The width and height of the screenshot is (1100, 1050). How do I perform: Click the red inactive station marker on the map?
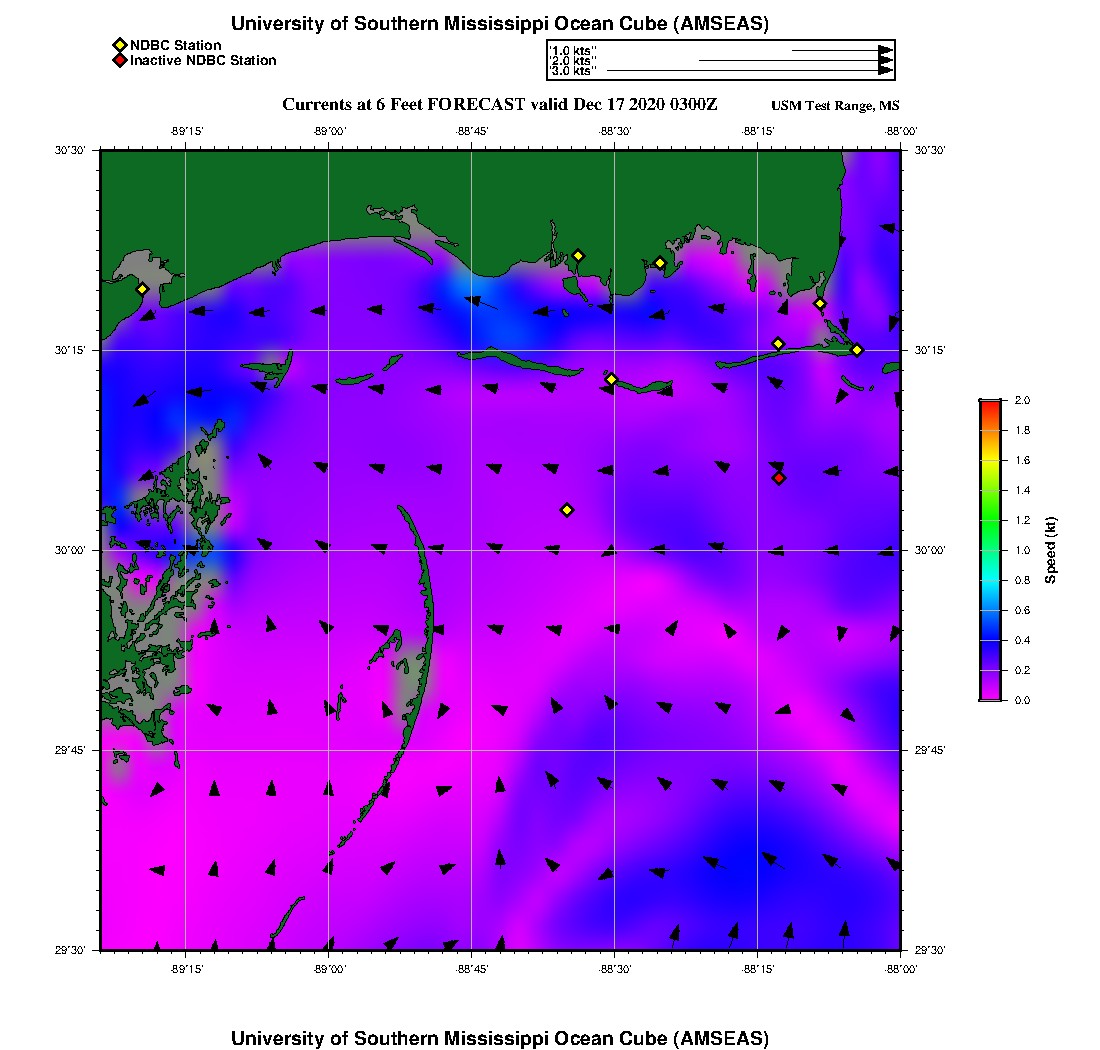point(779,478)
